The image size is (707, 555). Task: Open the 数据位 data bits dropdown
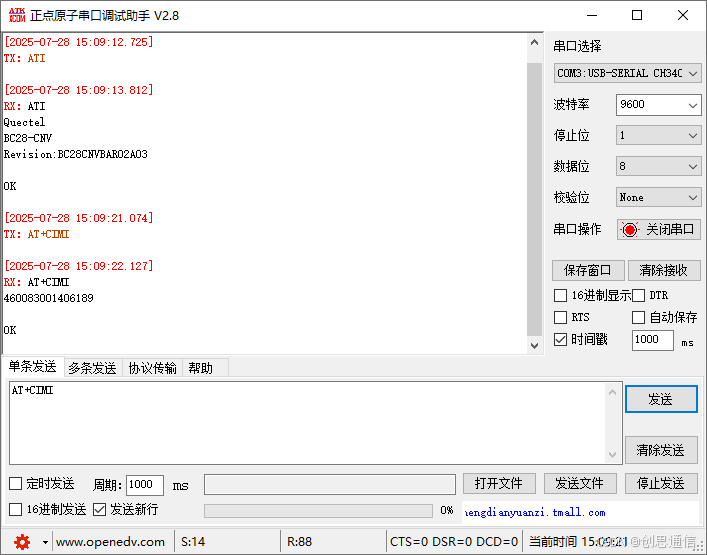(x=658, y=166)
